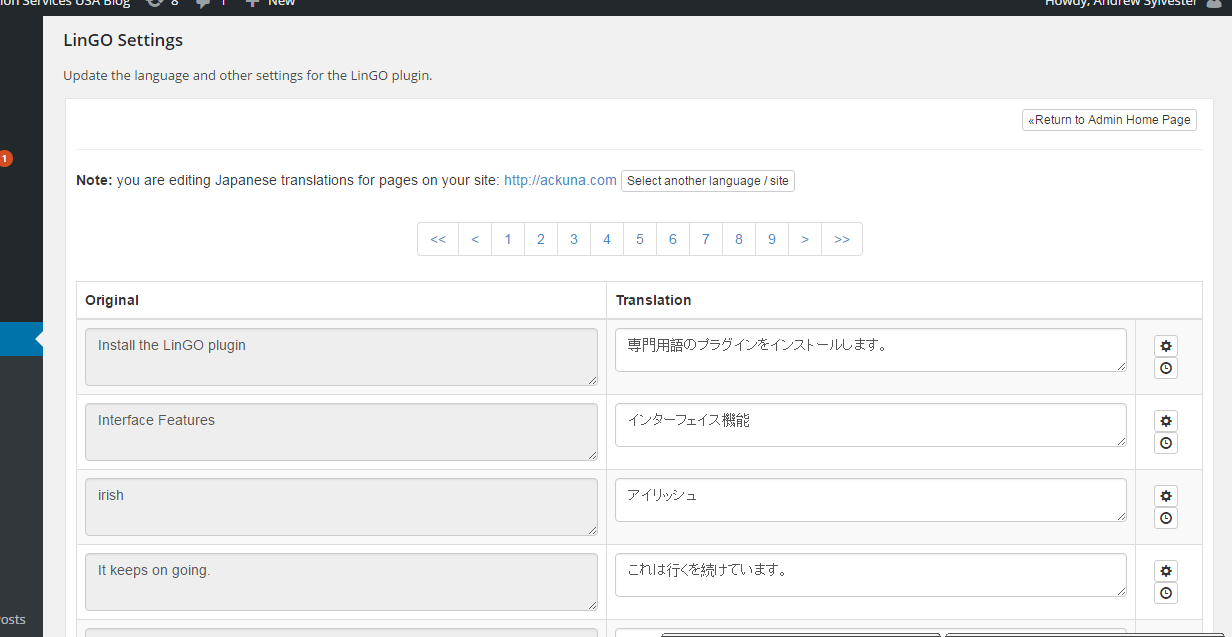This screenshot has width=1232, height=637.
Task: Jump to last page with >> button
Action: click(842, 239)
